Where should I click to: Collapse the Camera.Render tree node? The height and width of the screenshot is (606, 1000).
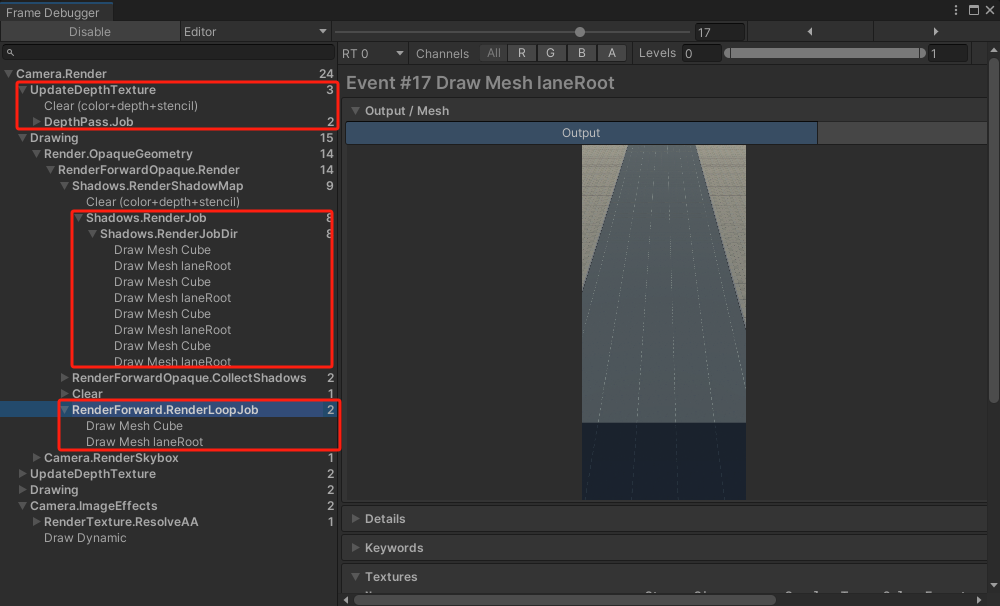(x=8, y=74)
